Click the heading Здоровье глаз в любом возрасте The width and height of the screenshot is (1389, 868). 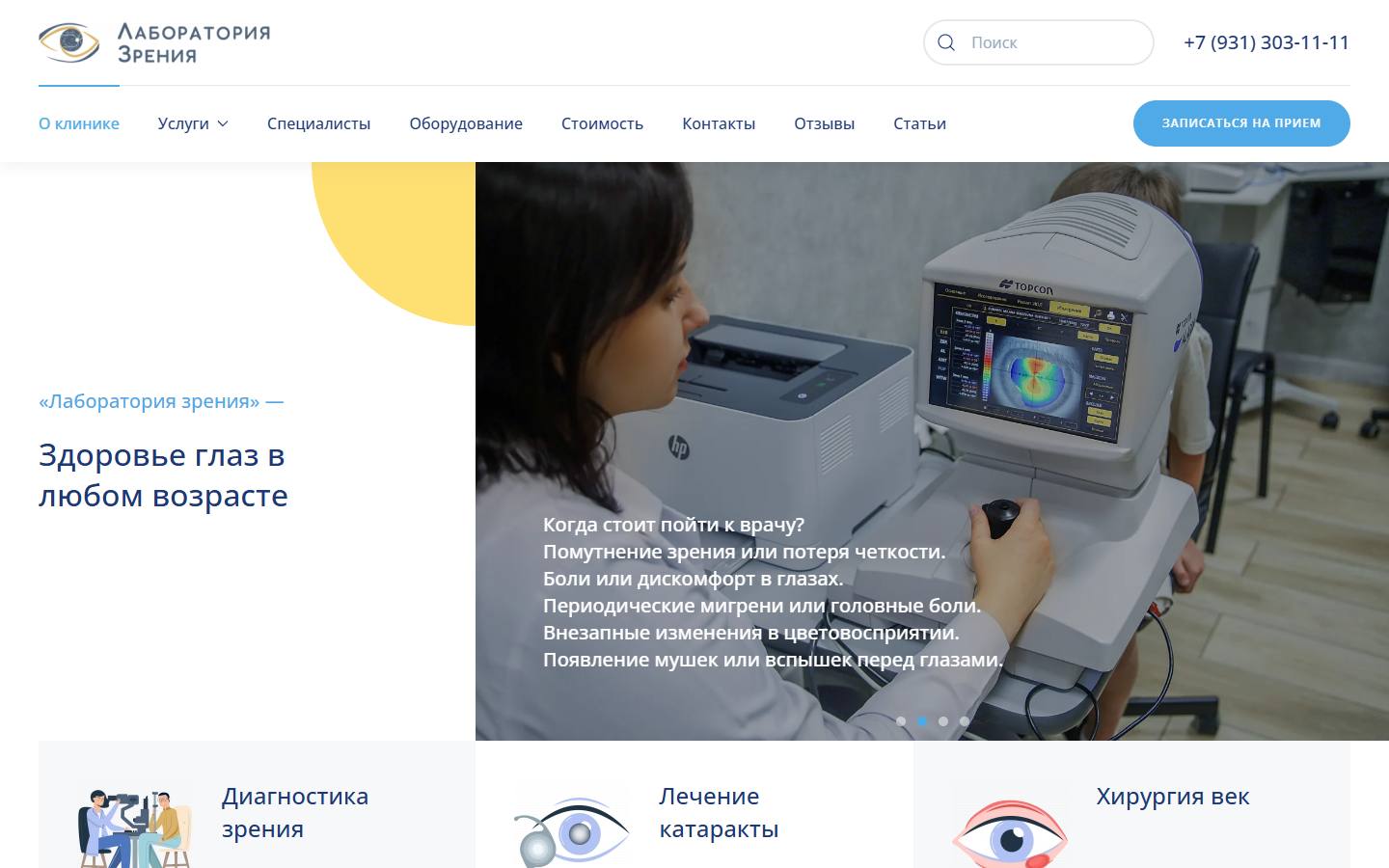coord(163,475)
